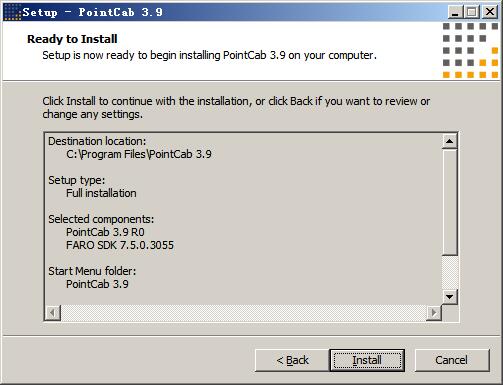503x385 pixels.
Task: Click the FARO SDK 7.5.0.3055 component line
Action: (120, 245)
